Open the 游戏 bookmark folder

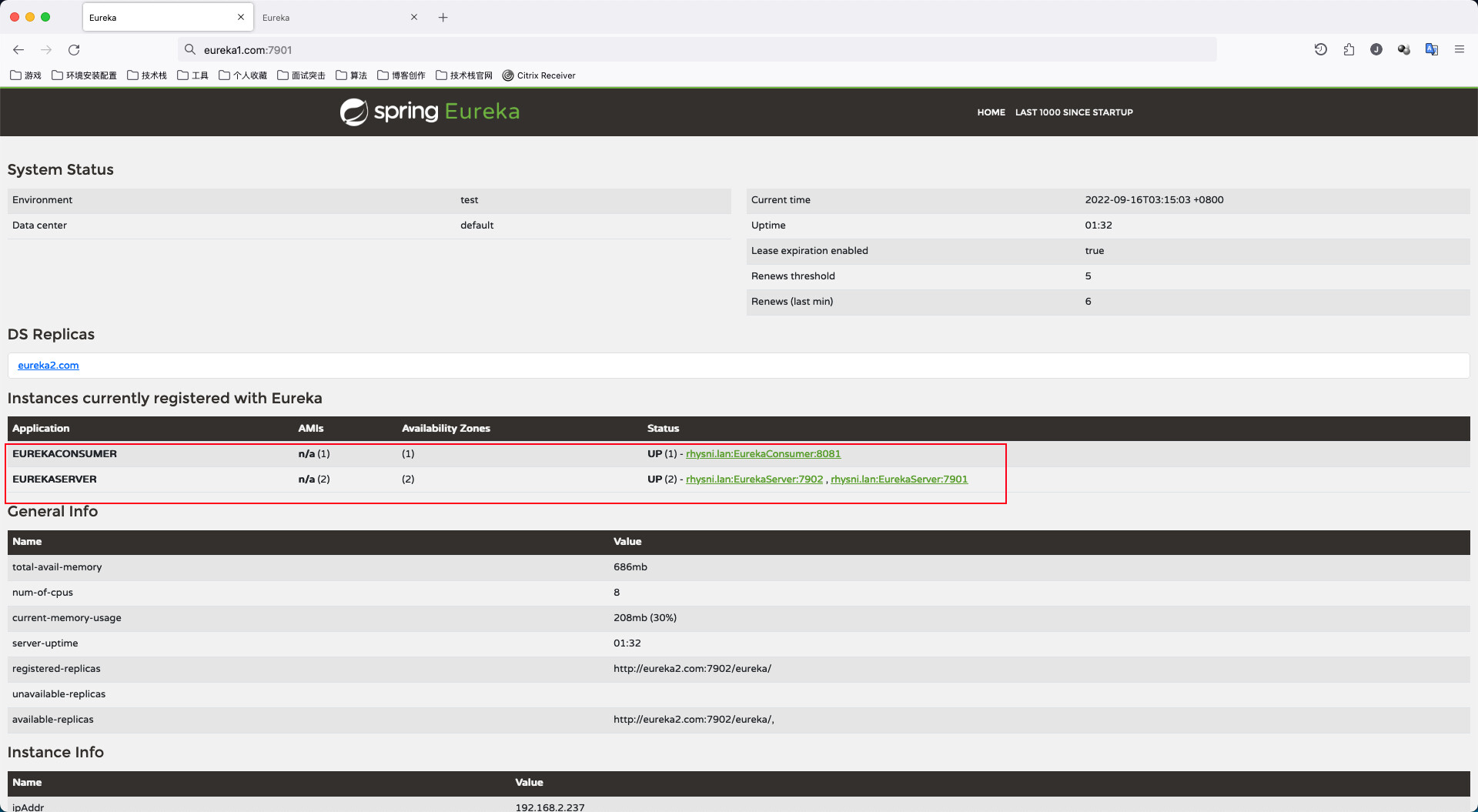pos(25,75)
